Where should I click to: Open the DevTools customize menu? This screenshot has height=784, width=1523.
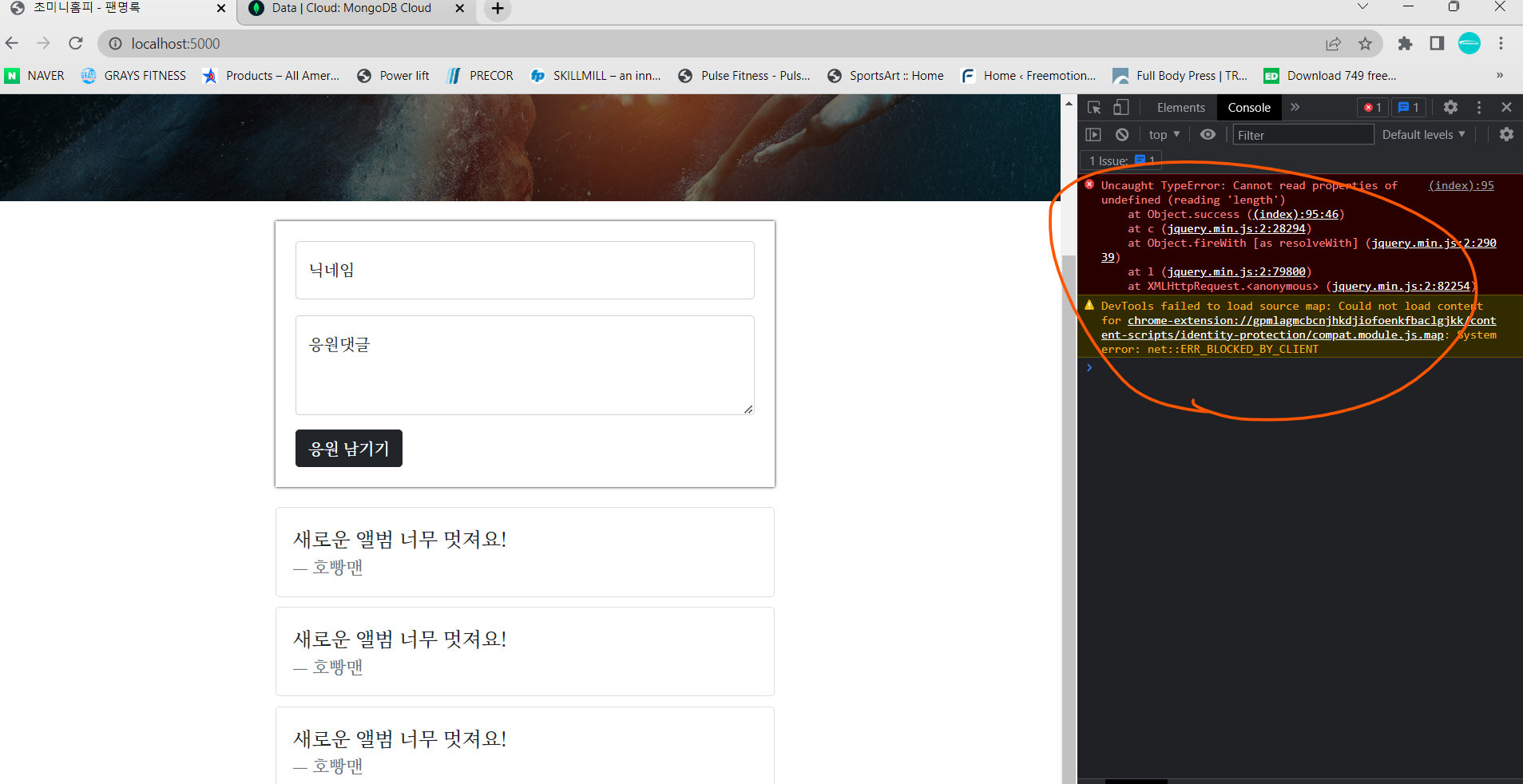(1479, 108)
